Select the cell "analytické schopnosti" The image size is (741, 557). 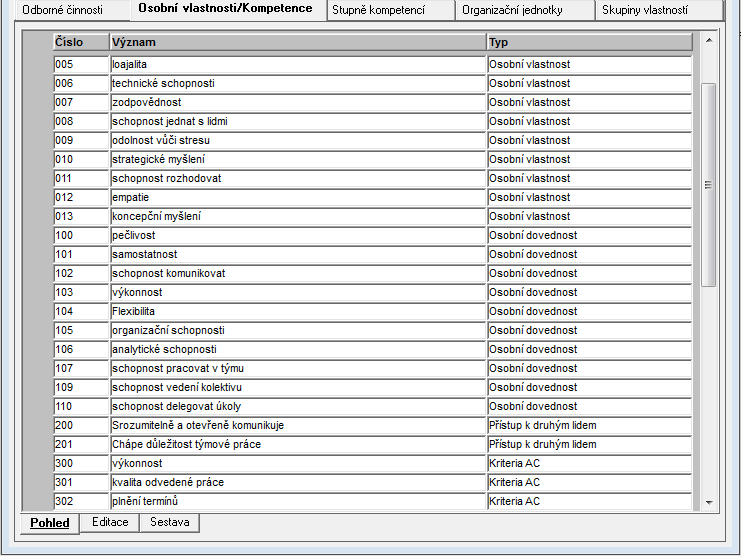coord(298,349)
